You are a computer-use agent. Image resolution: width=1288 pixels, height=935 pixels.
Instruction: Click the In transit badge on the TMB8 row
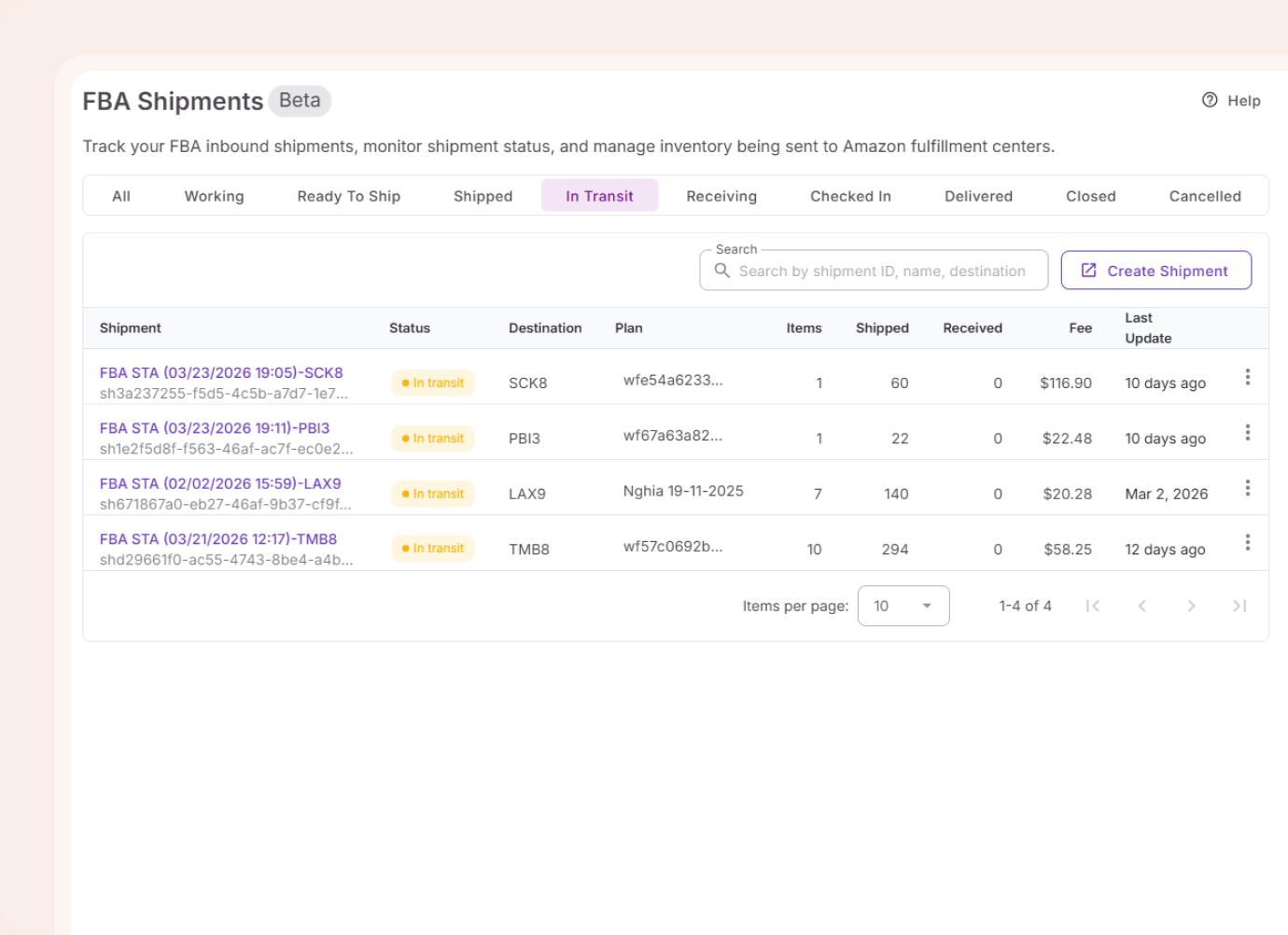[432, 548]
